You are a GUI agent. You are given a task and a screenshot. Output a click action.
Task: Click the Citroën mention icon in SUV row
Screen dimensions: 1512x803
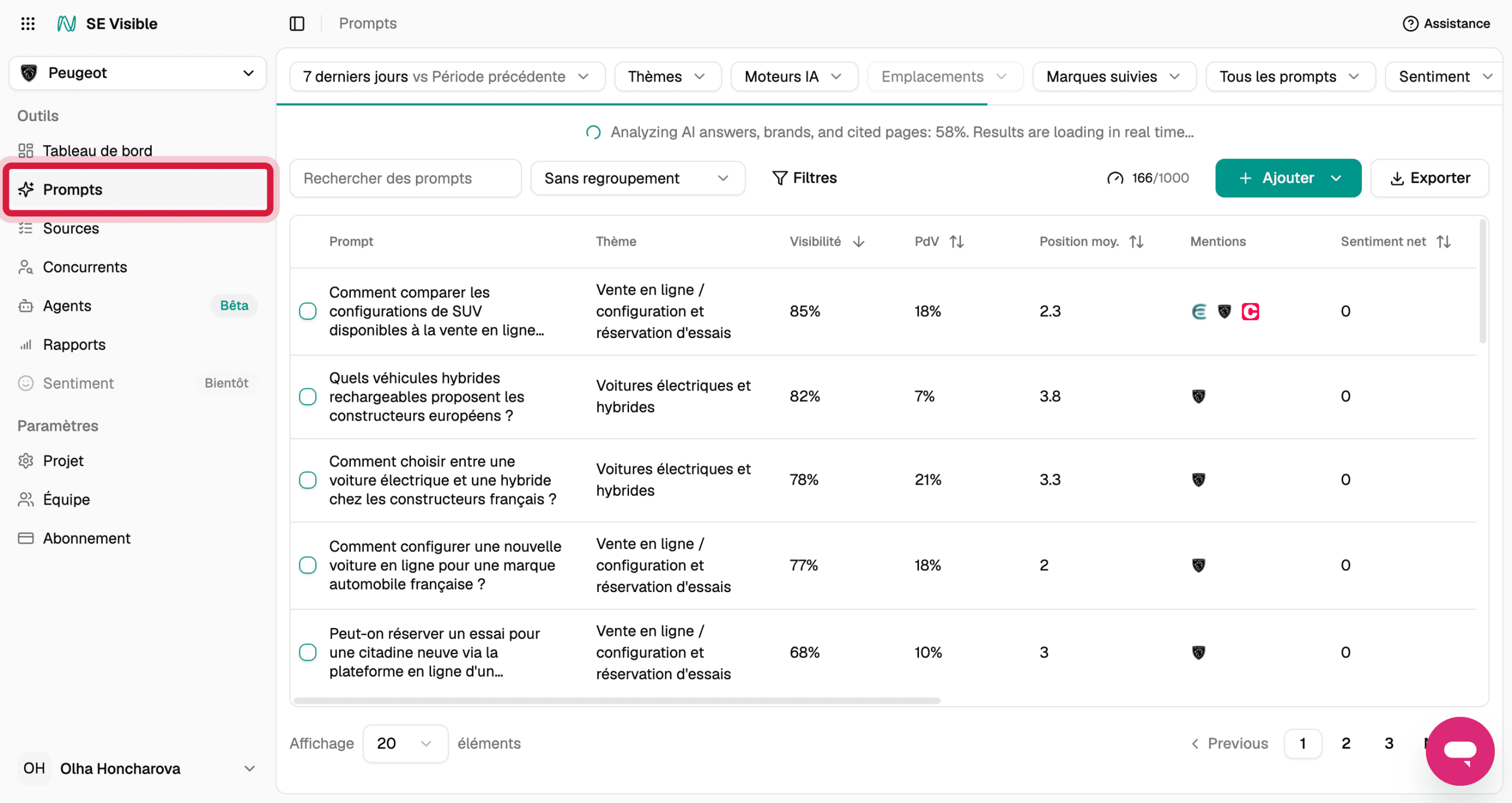1250,311
